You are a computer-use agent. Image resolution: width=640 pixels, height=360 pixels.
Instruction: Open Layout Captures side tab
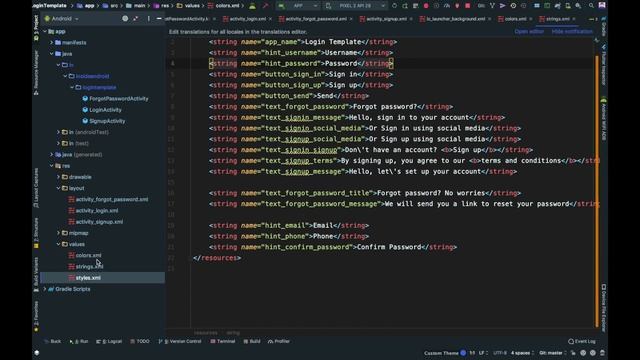click(36, 188)
